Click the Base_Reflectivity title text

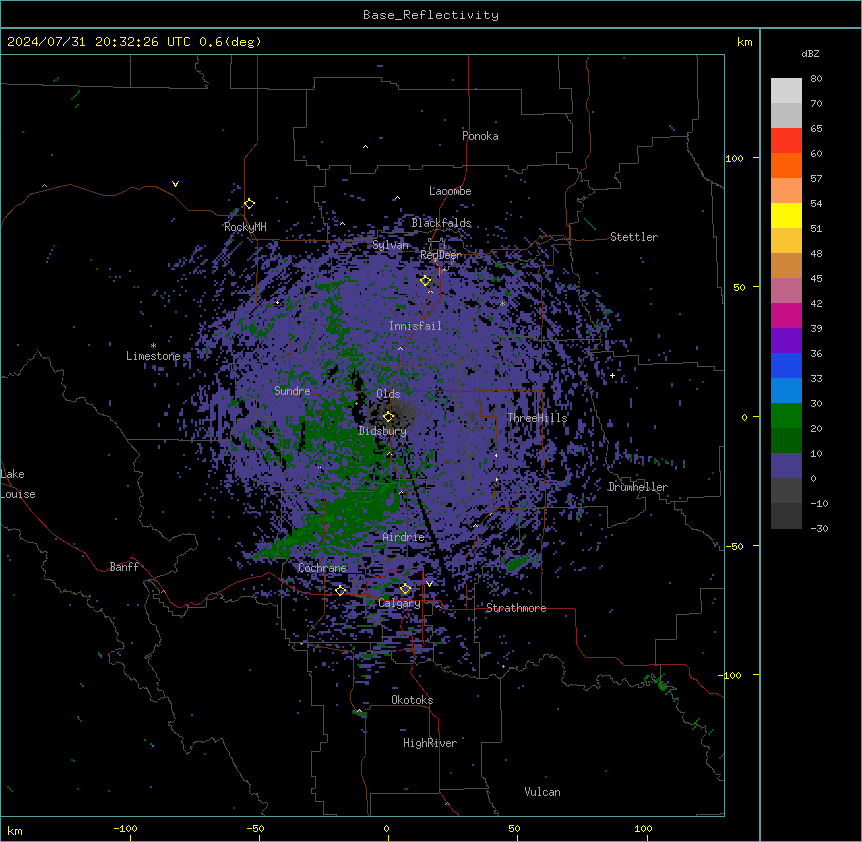pyautogui.click(x=431, y=15)
